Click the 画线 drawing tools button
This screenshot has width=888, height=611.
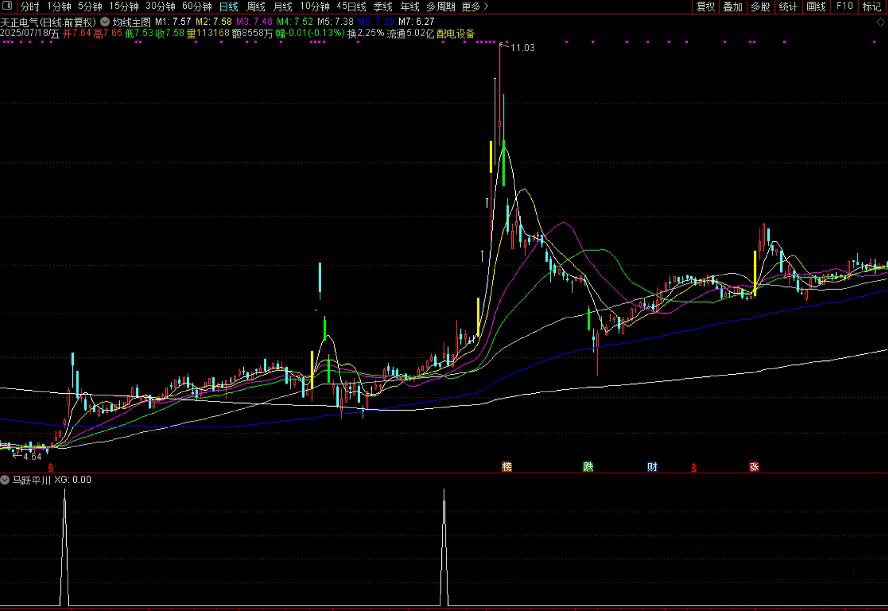tap(816, 7)
